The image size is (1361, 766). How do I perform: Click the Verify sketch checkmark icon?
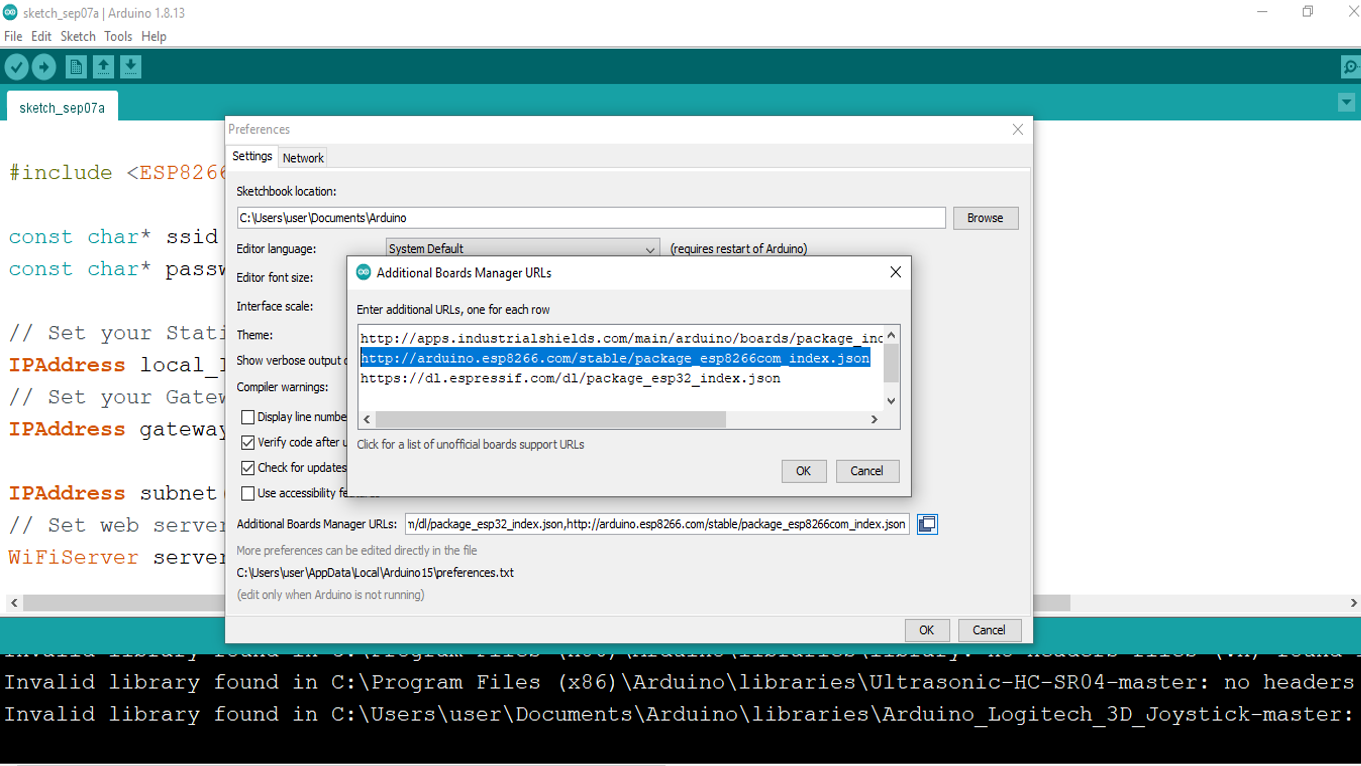17,67
